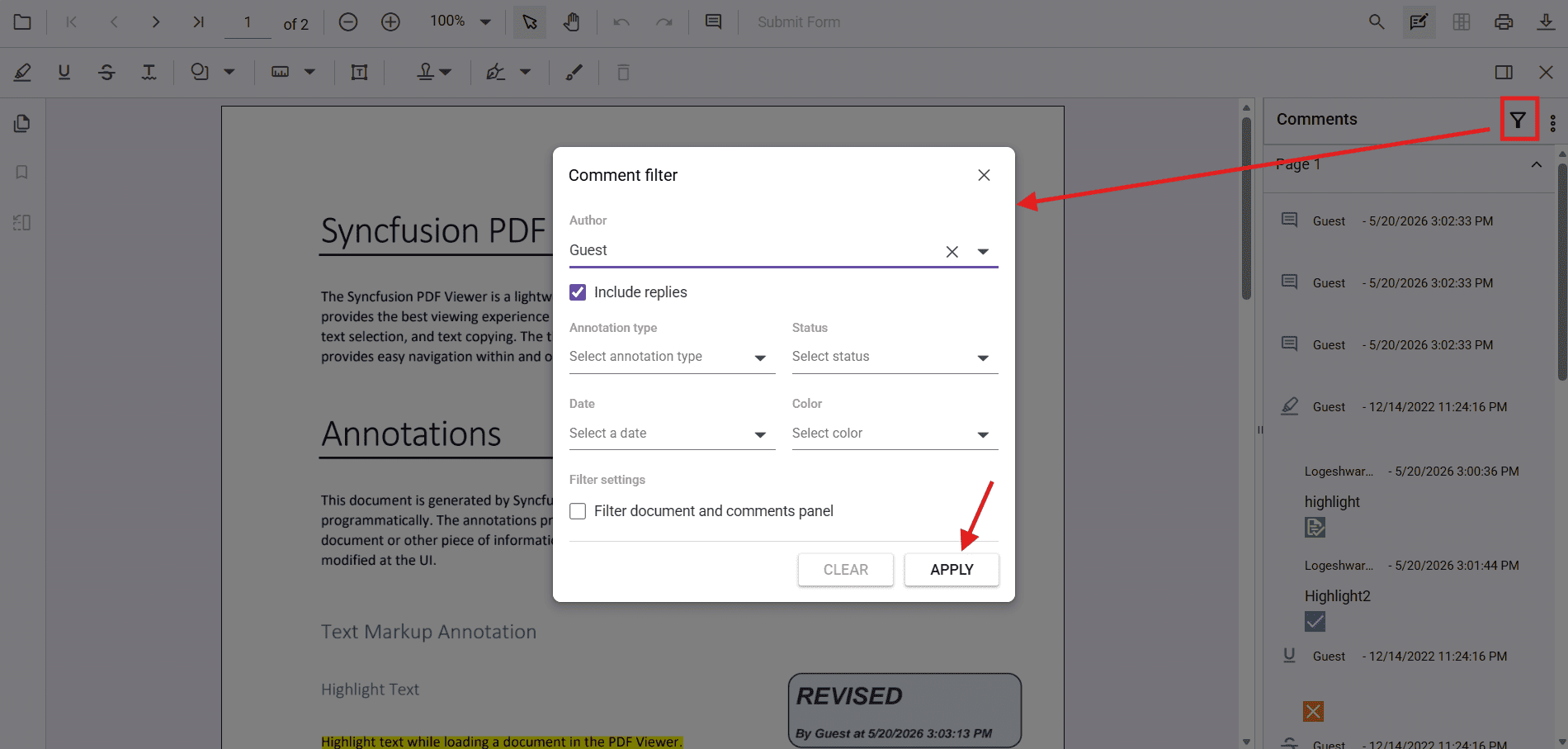Click the checkmark status icon under Highlight2

[1315, 622]
